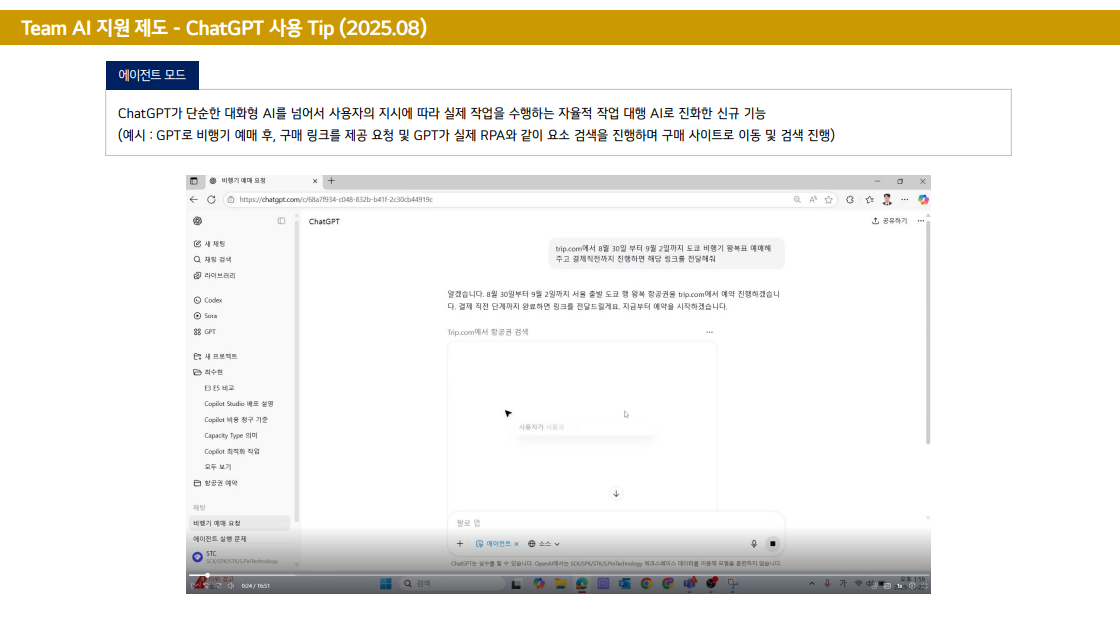Screen dimensions: 1120x617
Task: Click the attach plus button in composer
Action: pyautogui.click(x=460, y=544)
